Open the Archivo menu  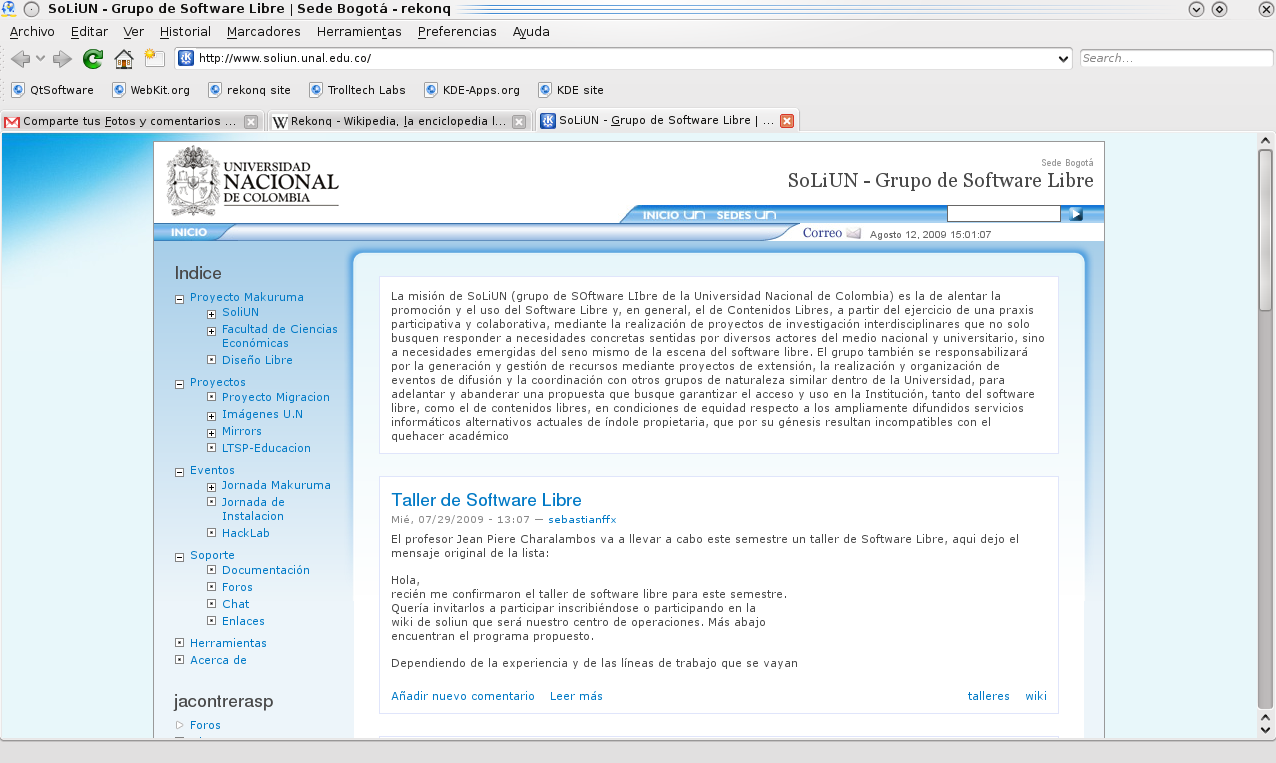(32, 31)
